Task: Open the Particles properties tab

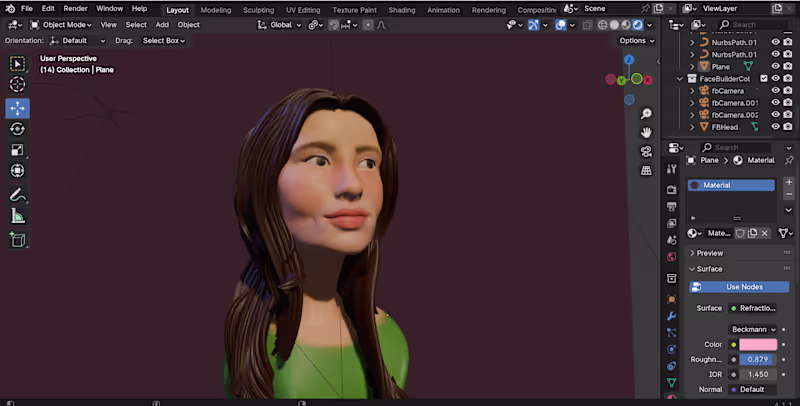Action: 671,333
